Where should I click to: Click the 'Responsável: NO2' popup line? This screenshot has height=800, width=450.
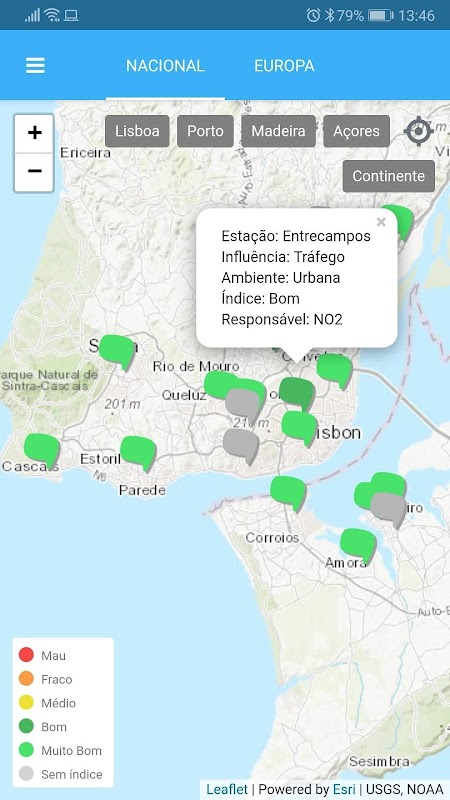[x=282, y=319]
